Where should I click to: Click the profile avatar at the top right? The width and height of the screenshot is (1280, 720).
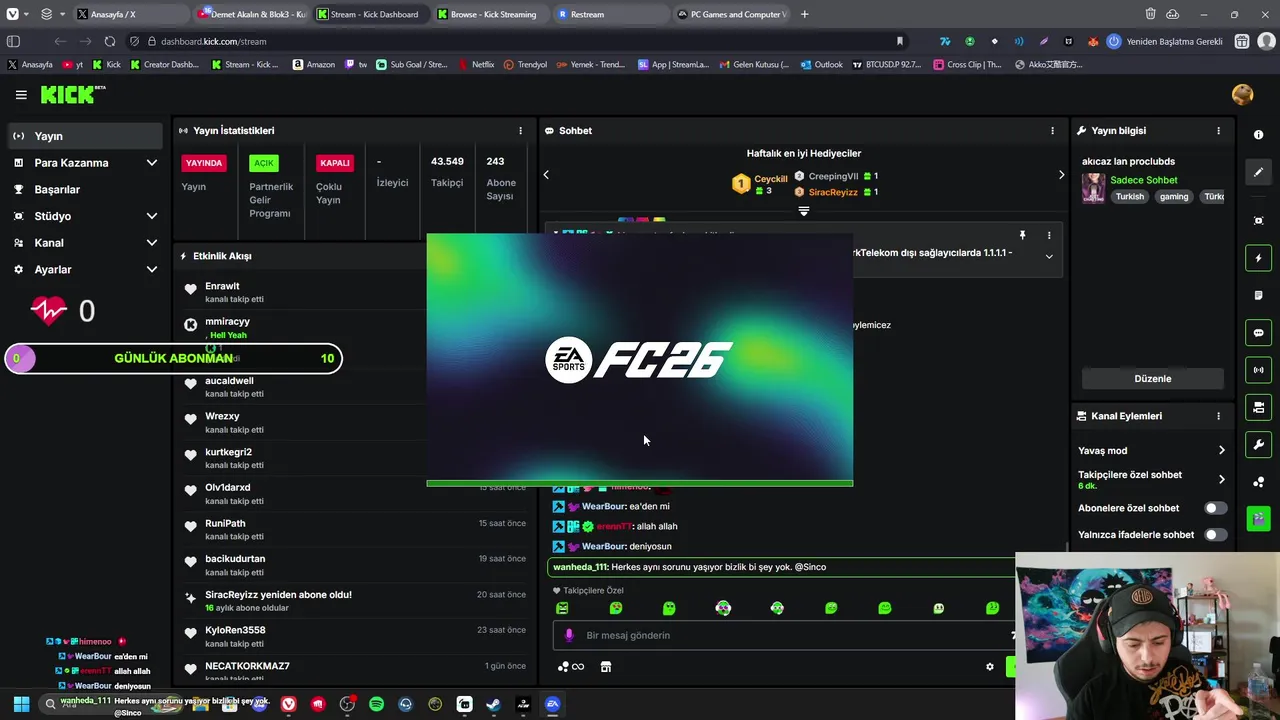tap(1243, 95)
